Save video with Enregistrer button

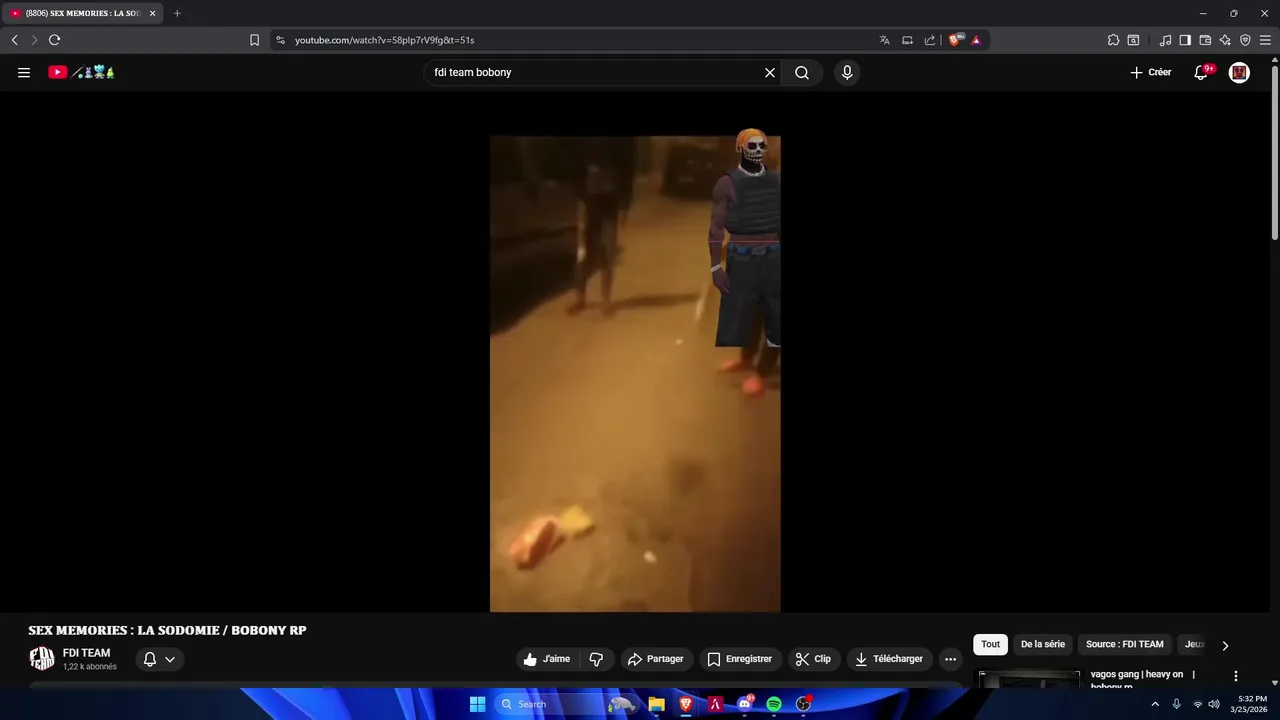coord(740,659)
